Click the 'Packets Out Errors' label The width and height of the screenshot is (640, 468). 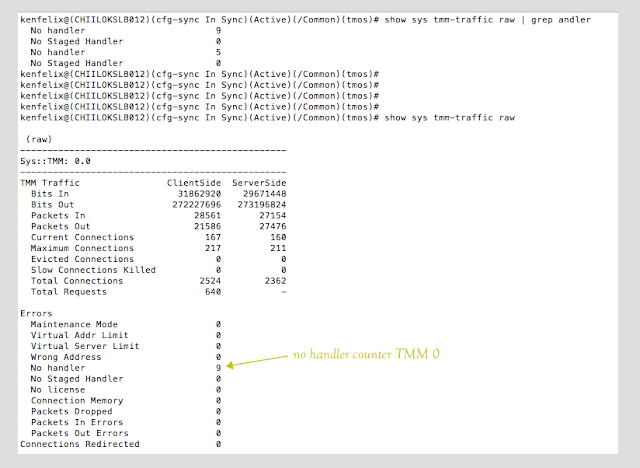point(80,433)
